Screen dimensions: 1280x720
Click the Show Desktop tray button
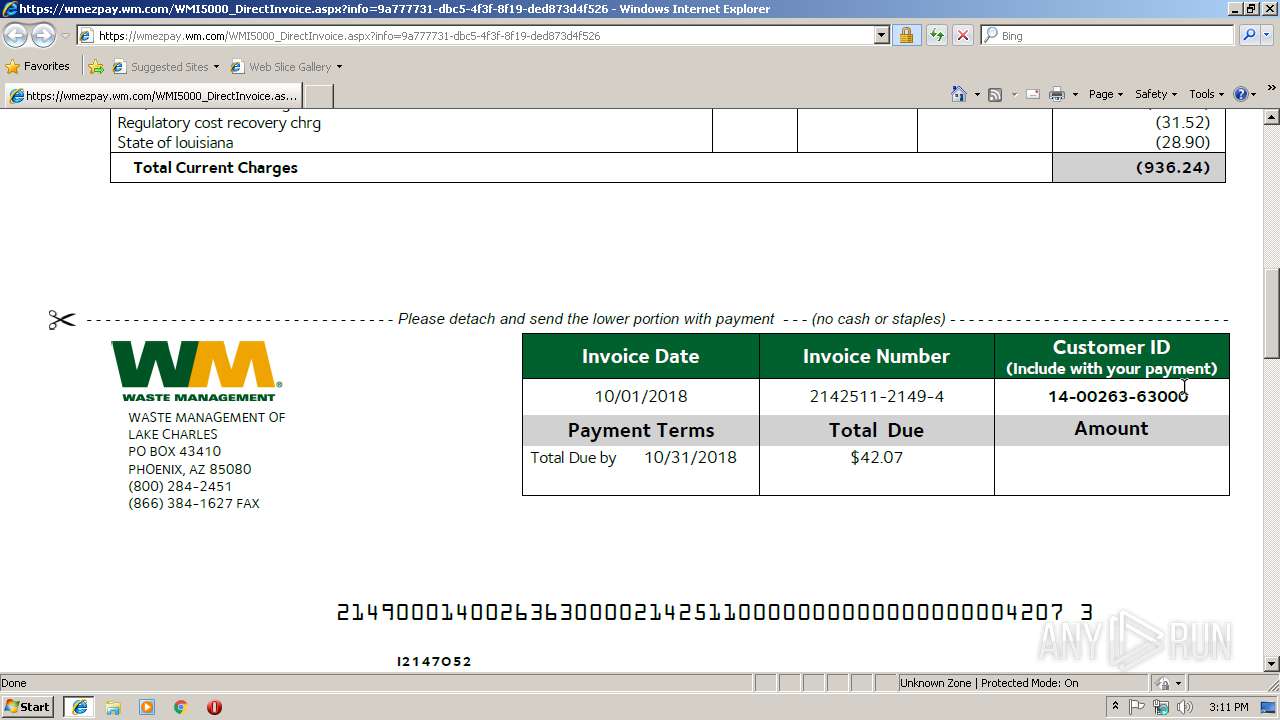point(1269,707)
